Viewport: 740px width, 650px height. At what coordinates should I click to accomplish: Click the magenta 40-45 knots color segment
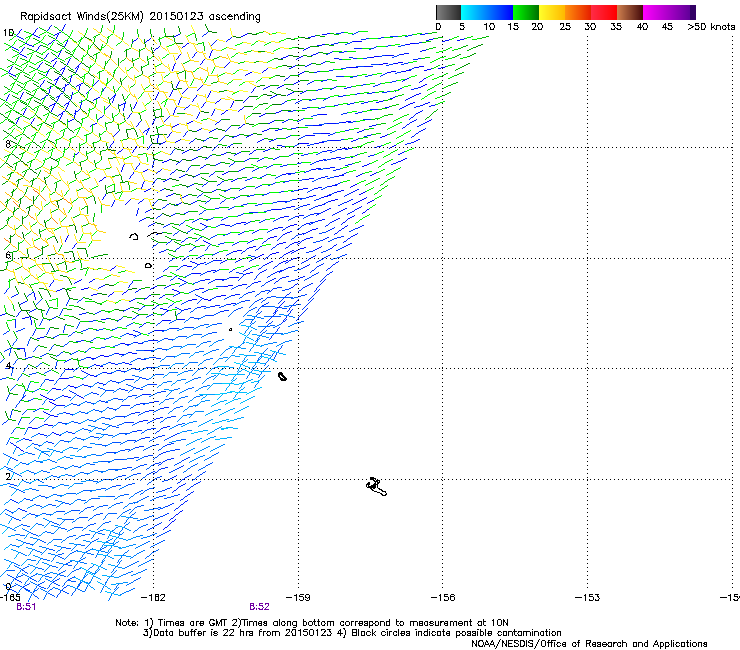coord(656,12)
